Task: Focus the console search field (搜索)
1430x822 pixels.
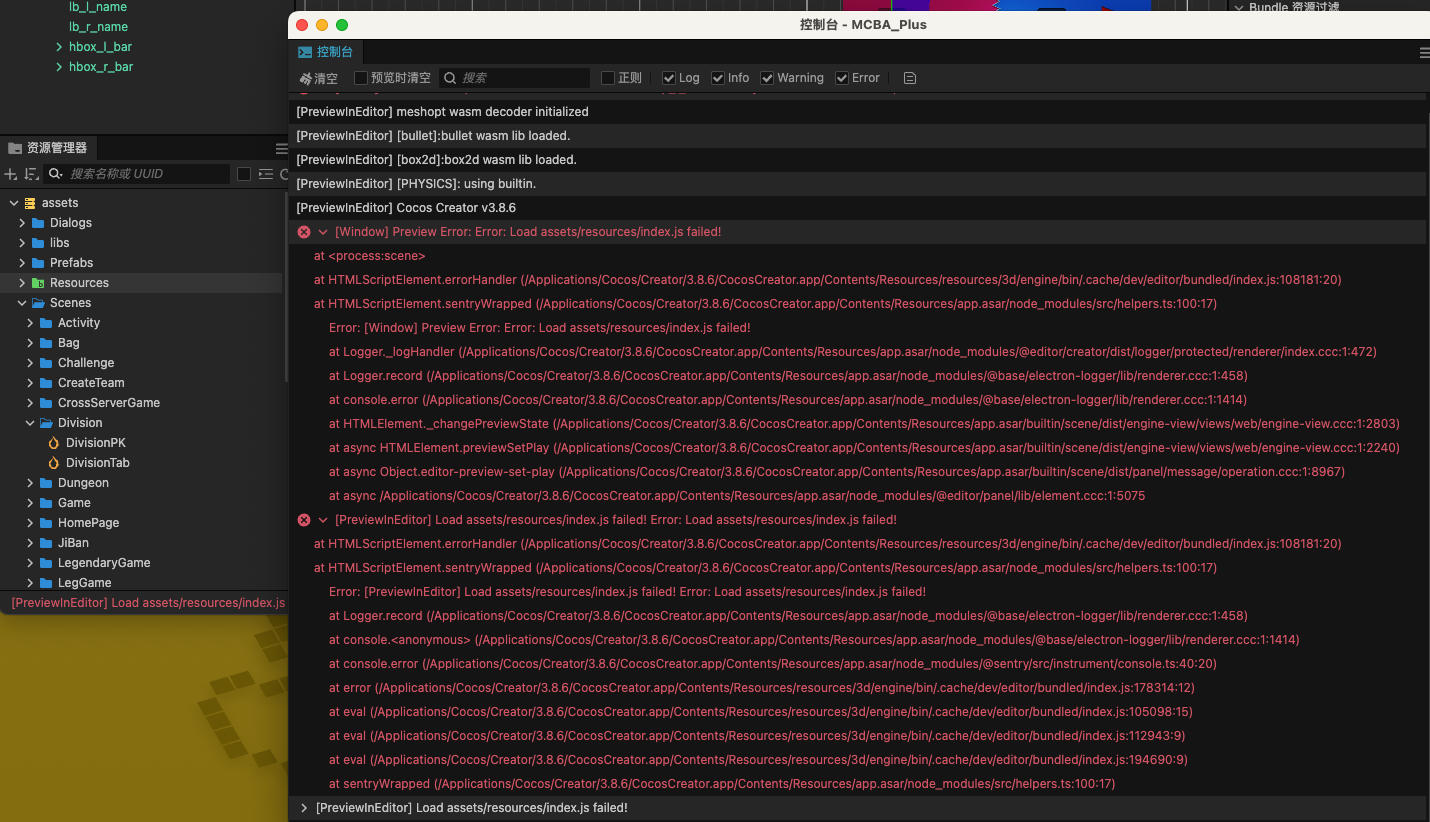Action: click(514, 78)
